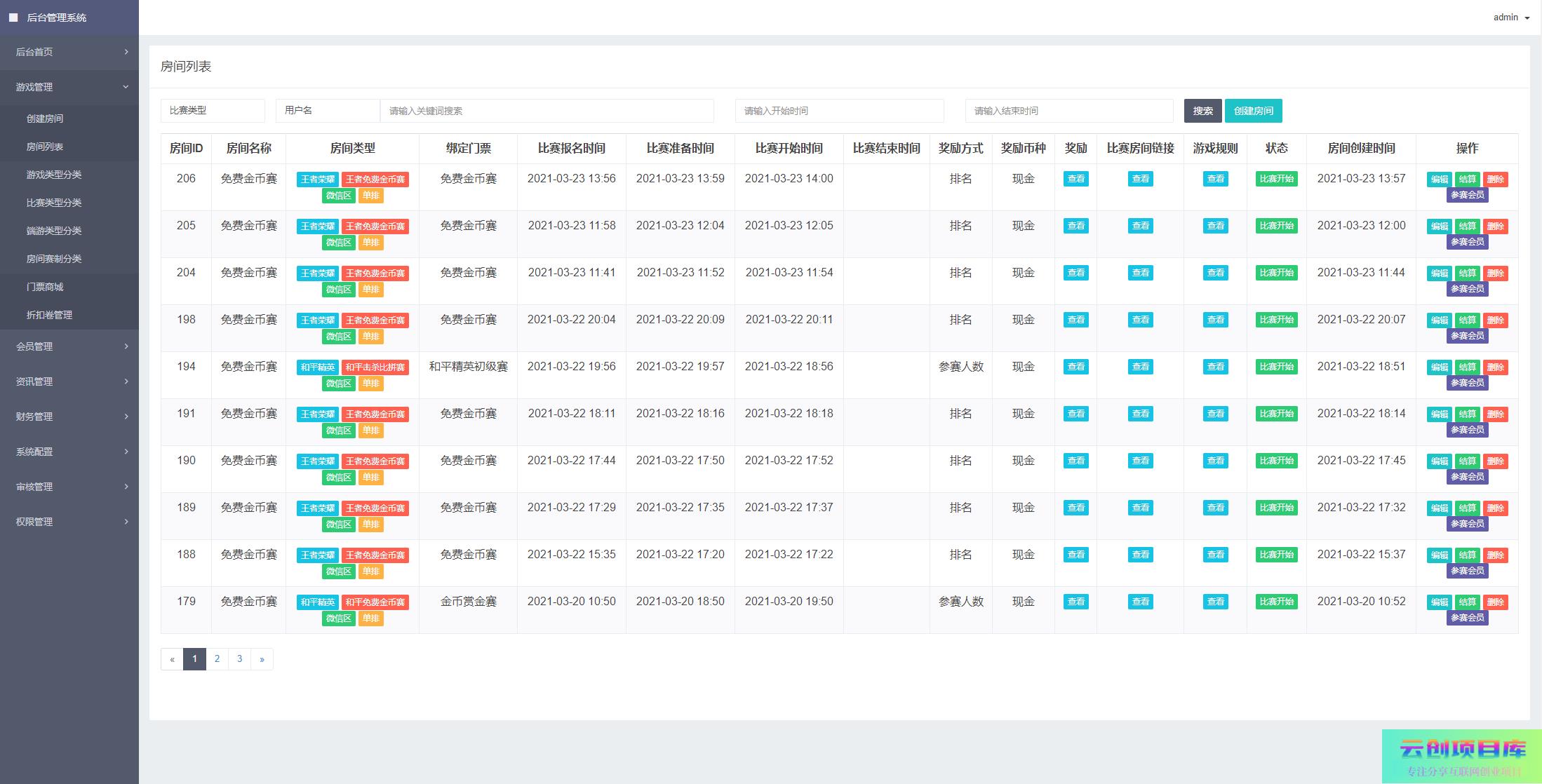Viewport: 1542px width, 784px height.
Task: Click the square icon beside 后台管理系统
Action: 13,18
